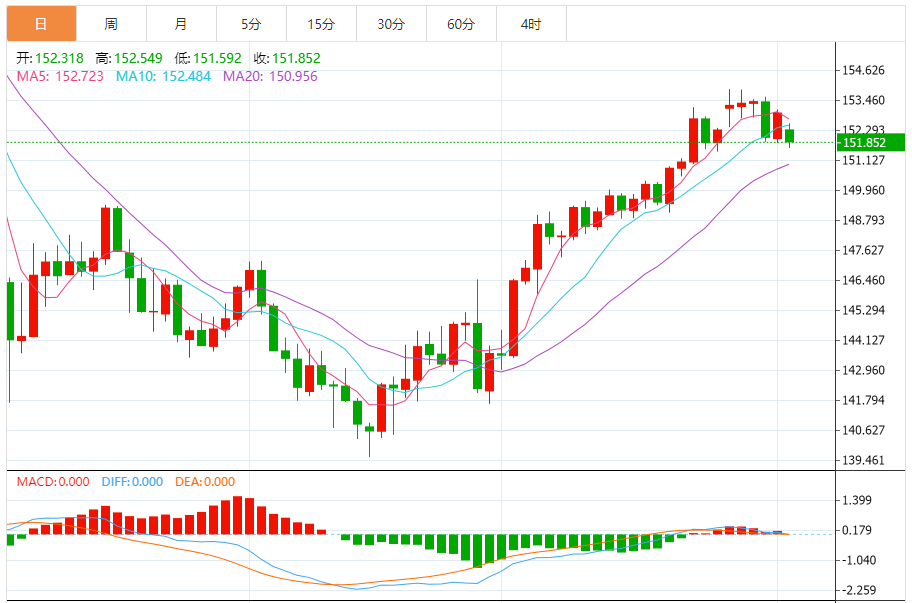Click the 1.399 MACD axis label

(x=859, y=500)
